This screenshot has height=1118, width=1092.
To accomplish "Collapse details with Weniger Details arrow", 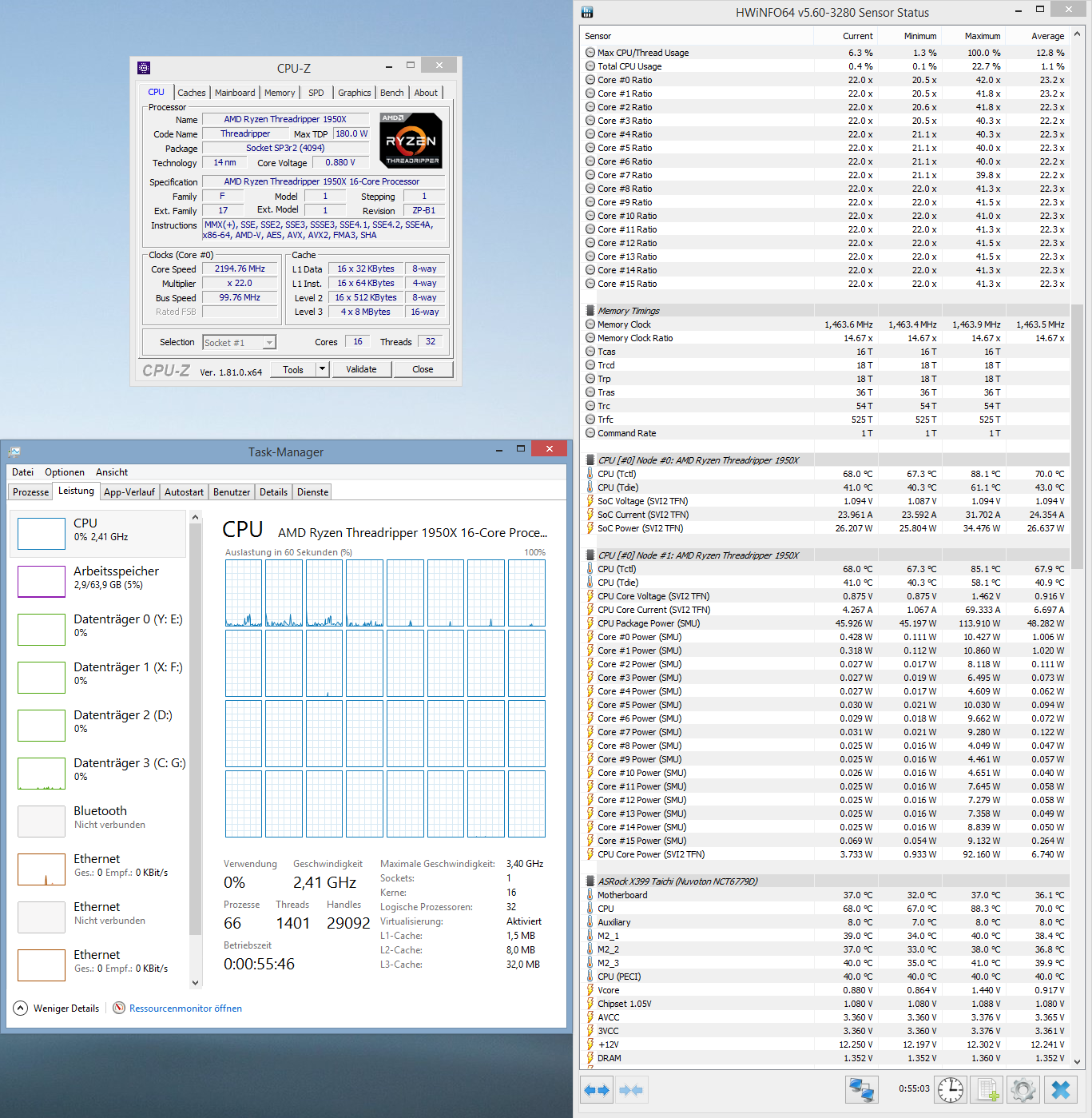I will 21,1008.
